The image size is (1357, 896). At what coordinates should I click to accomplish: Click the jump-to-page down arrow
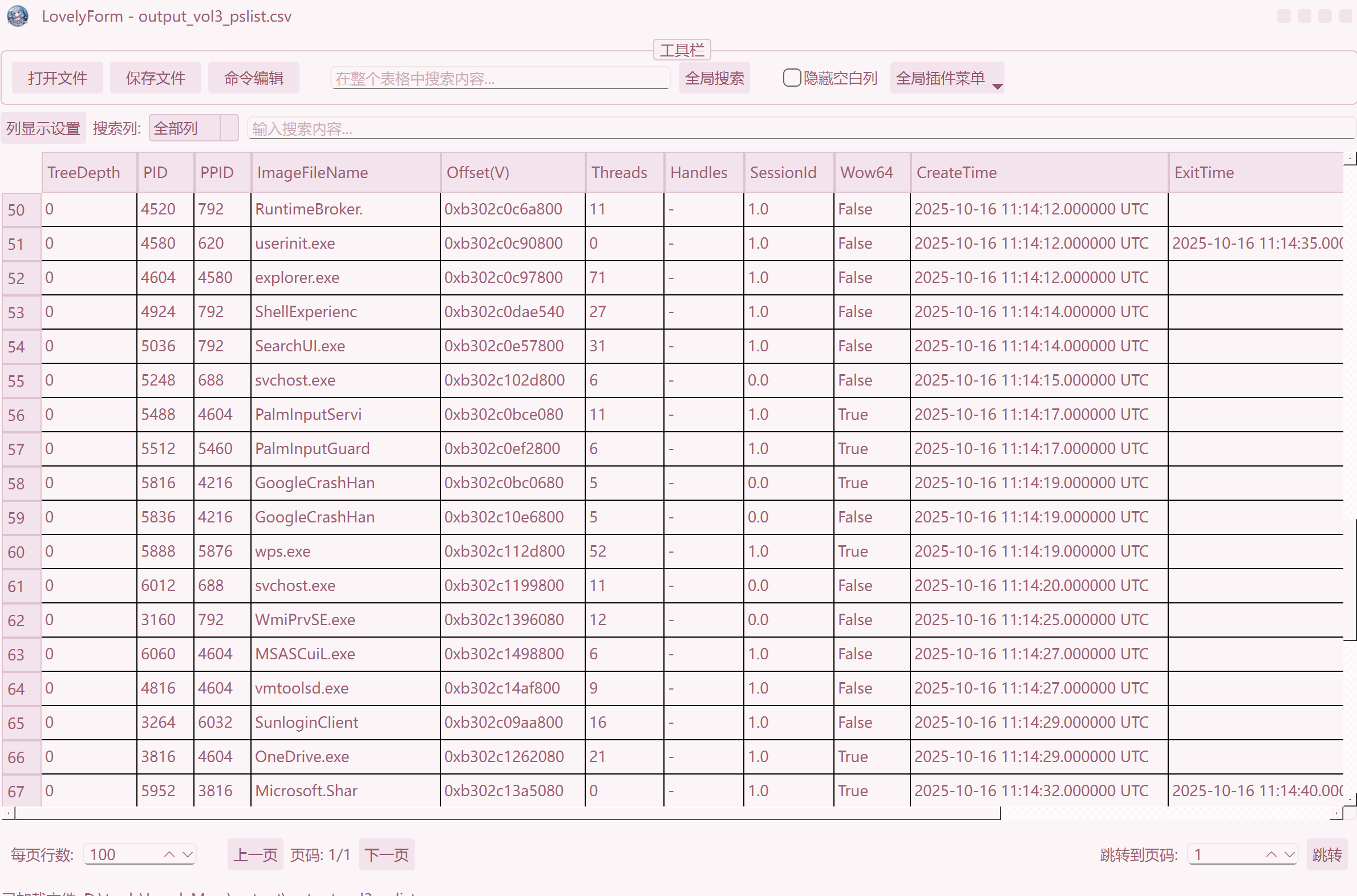tap(1289, 854)
